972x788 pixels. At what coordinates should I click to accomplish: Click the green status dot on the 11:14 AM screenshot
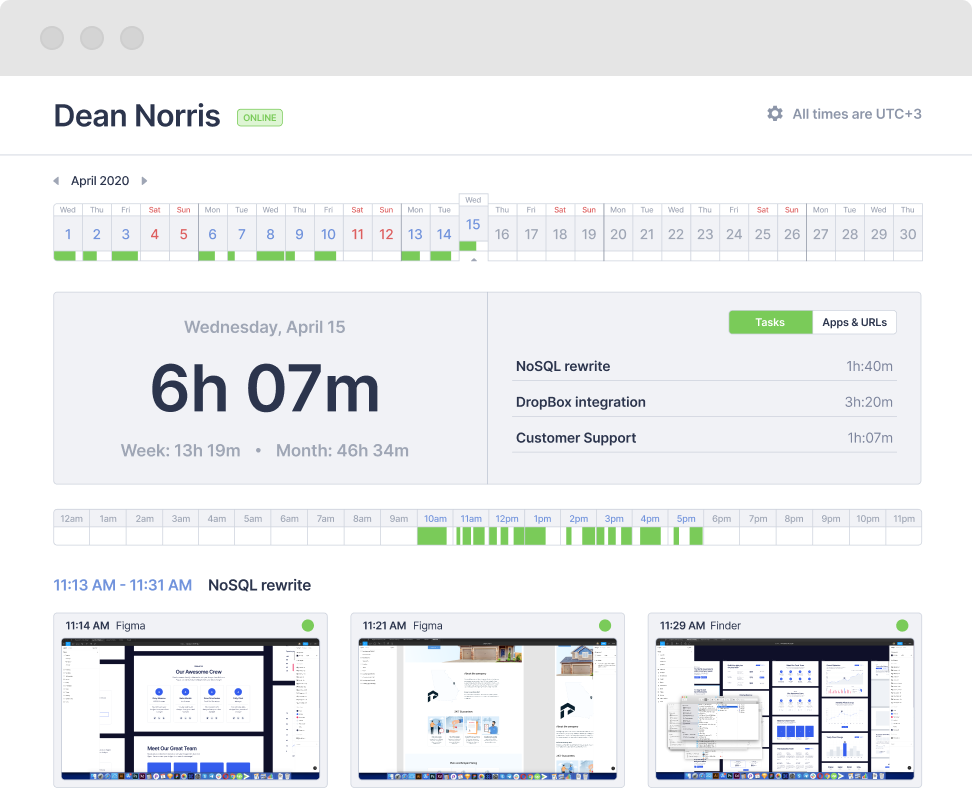[x=308, y=624]
